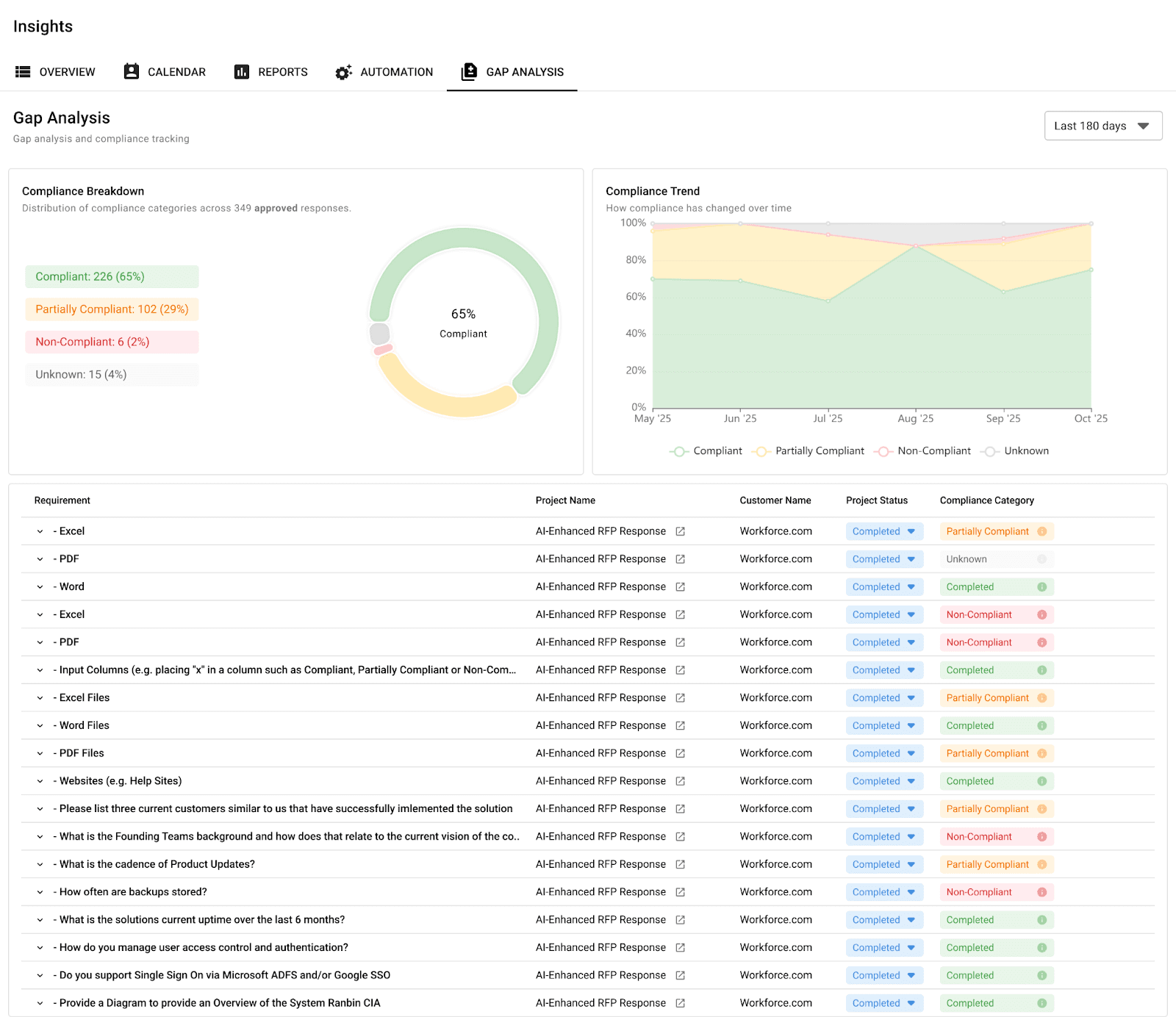Click the Non-Compliant: 6 (2%) badge
Image resolution: width=1176 pixels, height=1017 pixels.
coord(112,342)
